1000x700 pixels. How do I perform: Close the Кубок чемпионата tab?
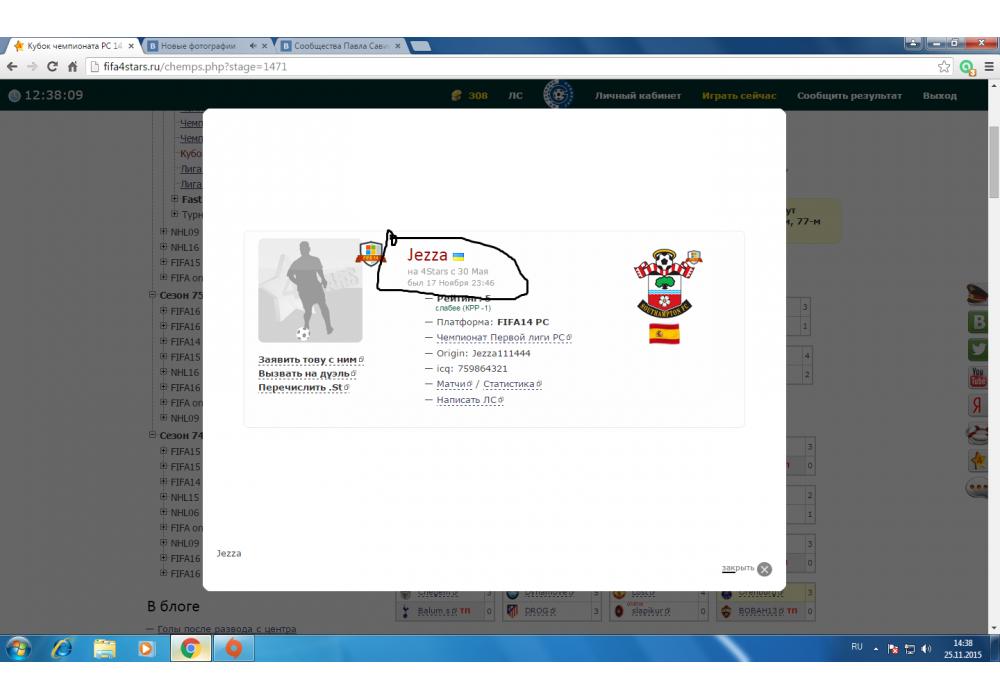pyautogui.click(x=131, y=46)
